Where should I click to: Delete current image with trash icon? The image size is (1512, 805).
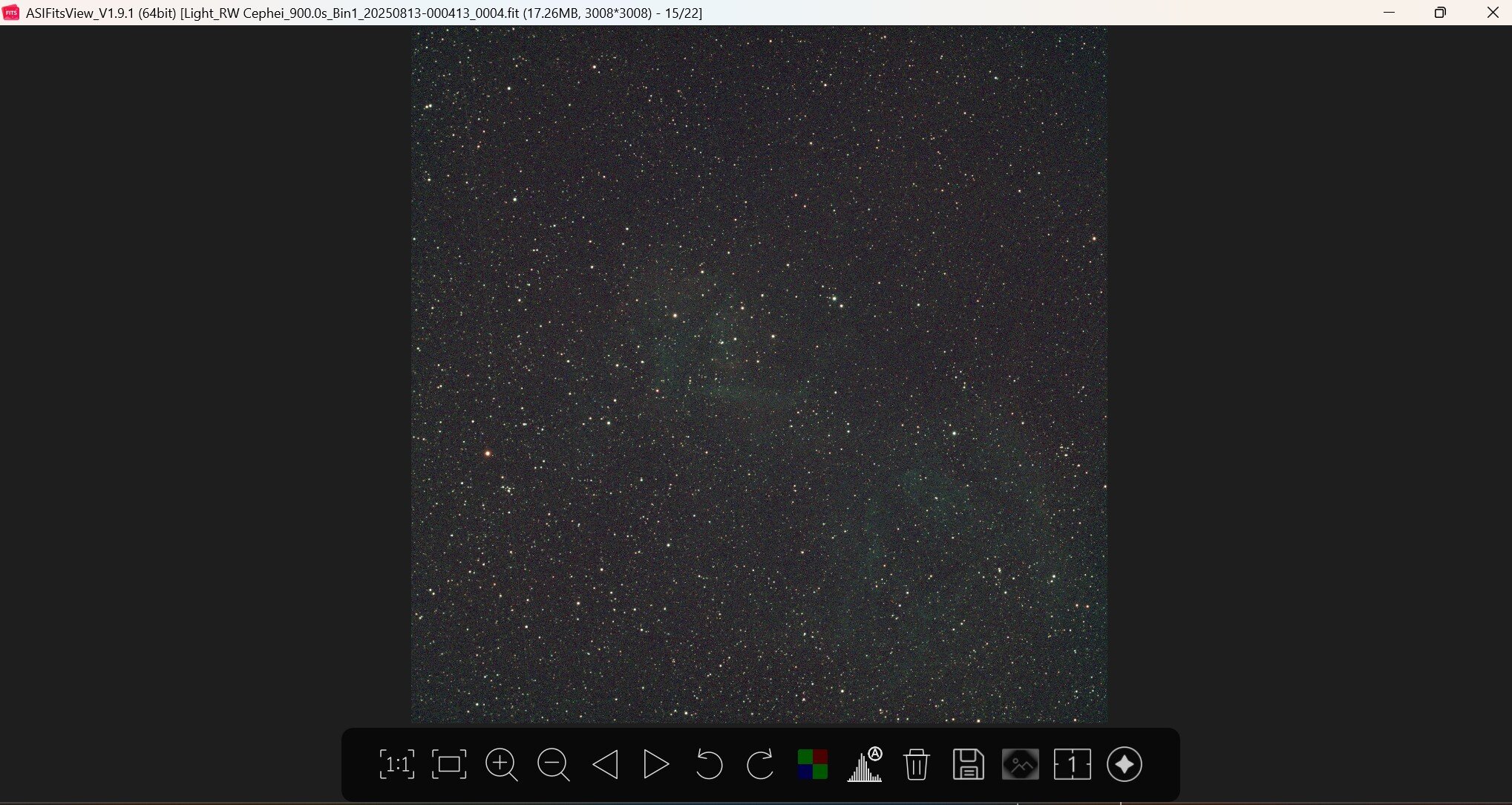(917, 764)
